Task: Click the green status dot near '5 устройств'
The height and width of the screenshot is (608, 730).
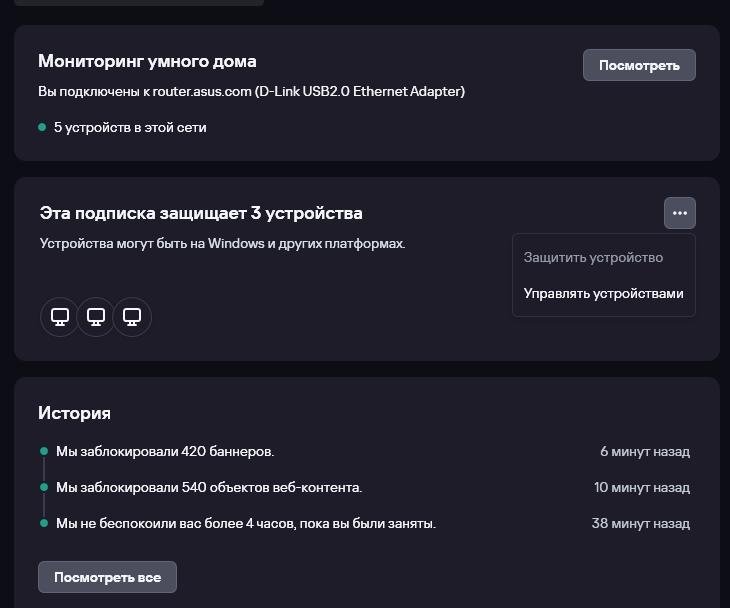Action: pyautogui.click(x=42, y=127)
